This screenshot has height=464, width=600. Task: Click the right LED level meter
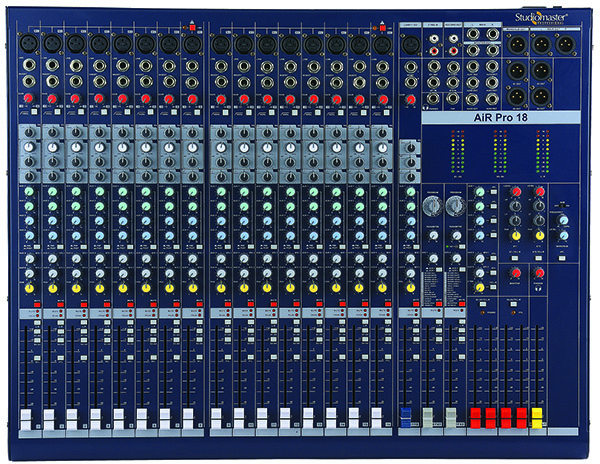click(543, 153)
